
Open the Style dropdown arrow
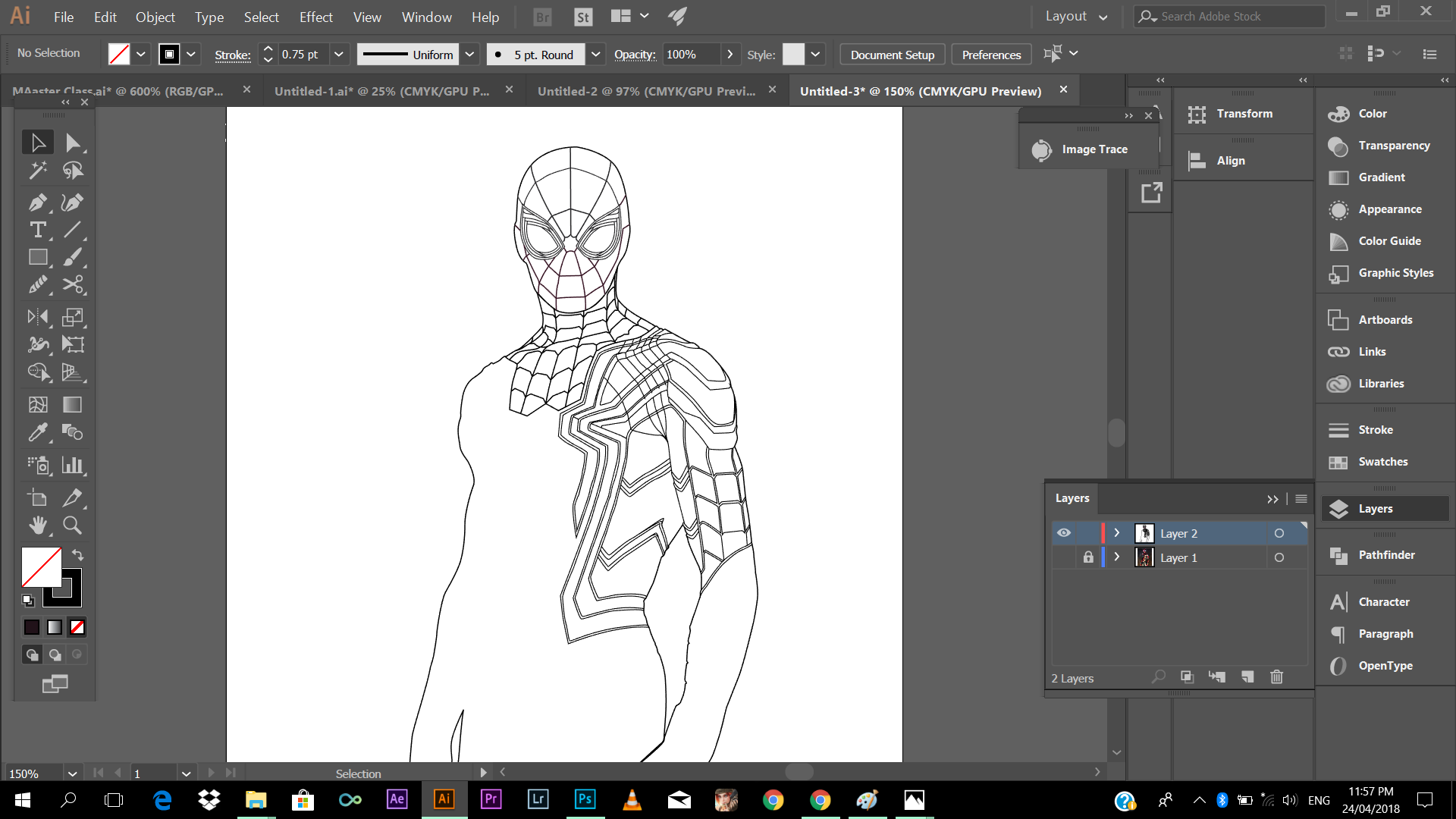[x=815, y=54]
